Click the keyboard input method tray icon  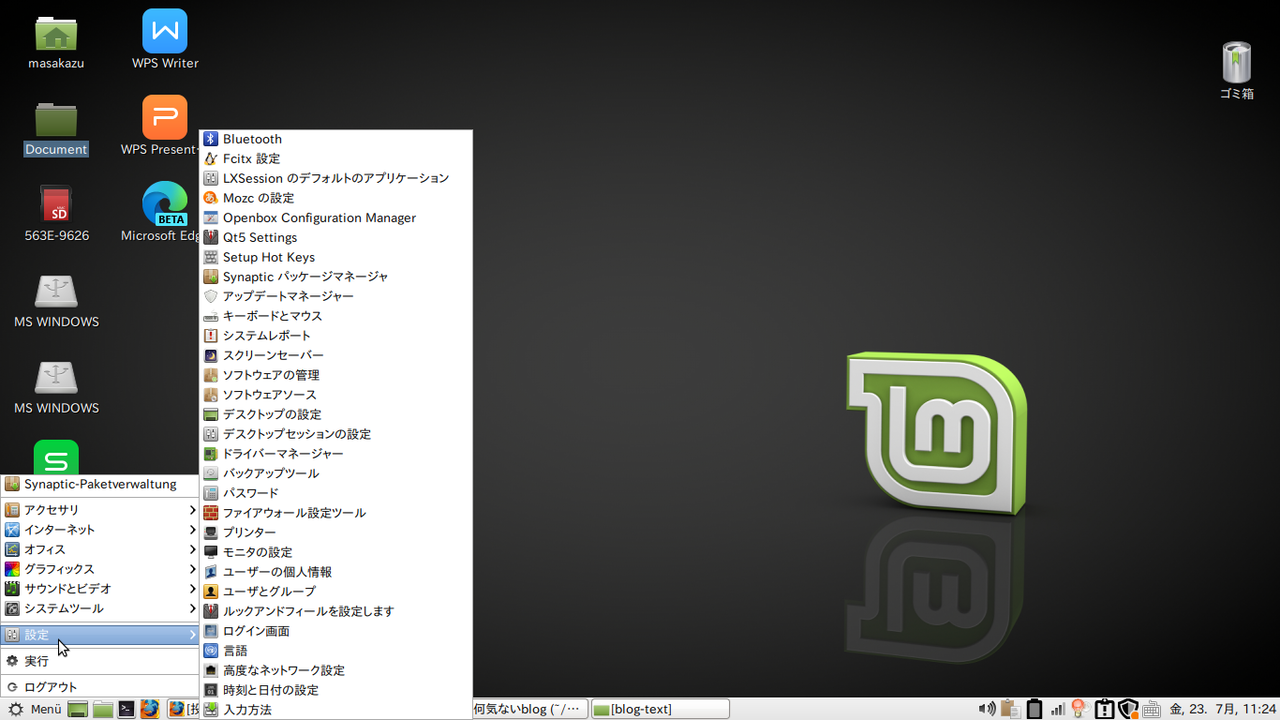[x=1151, y=709]
